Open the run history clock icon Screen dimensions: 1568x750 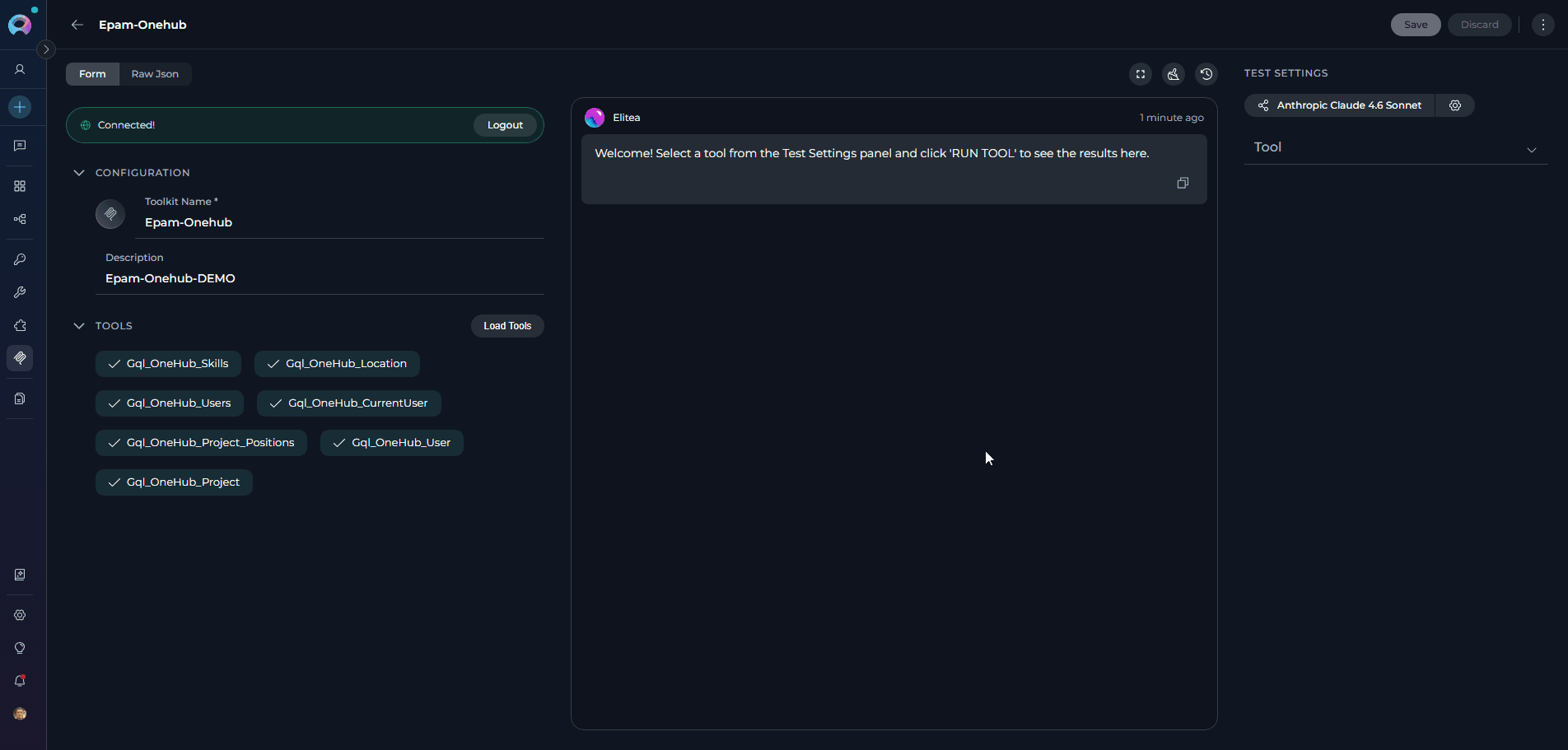click(x=1206, y=74)
